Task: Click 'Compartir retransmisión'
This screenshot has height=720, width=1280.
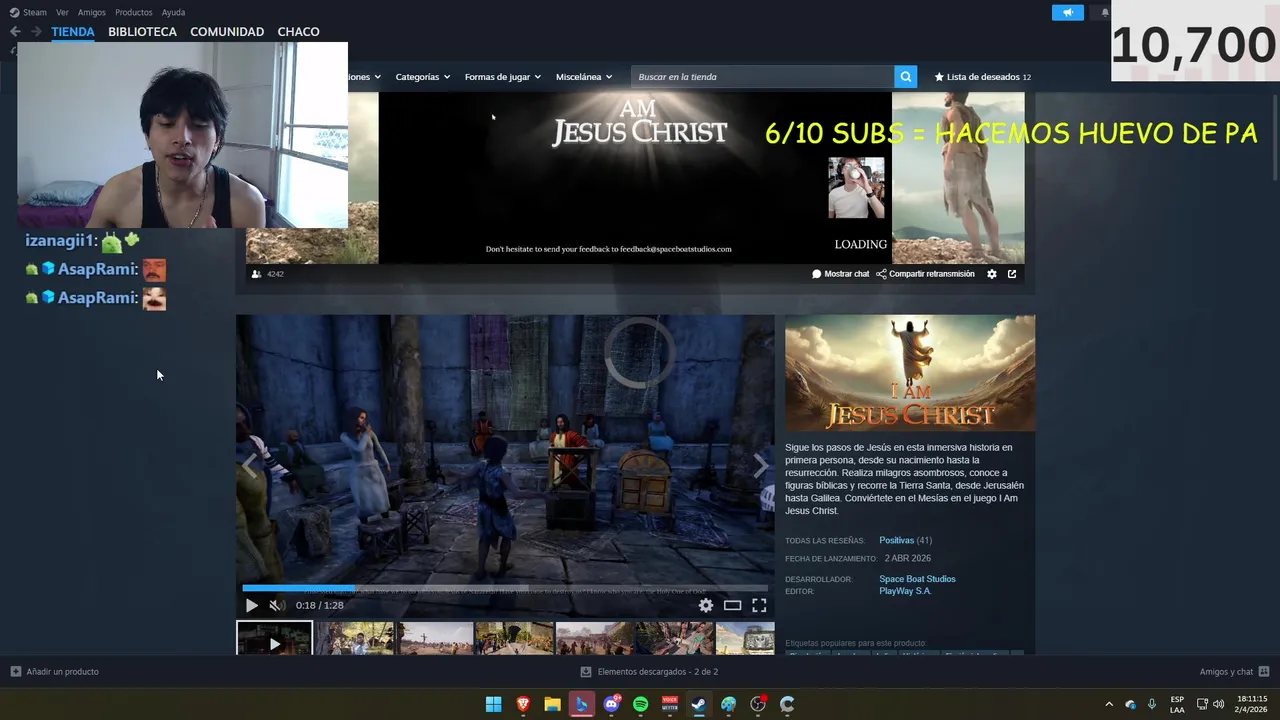Action: click(925, 274)
